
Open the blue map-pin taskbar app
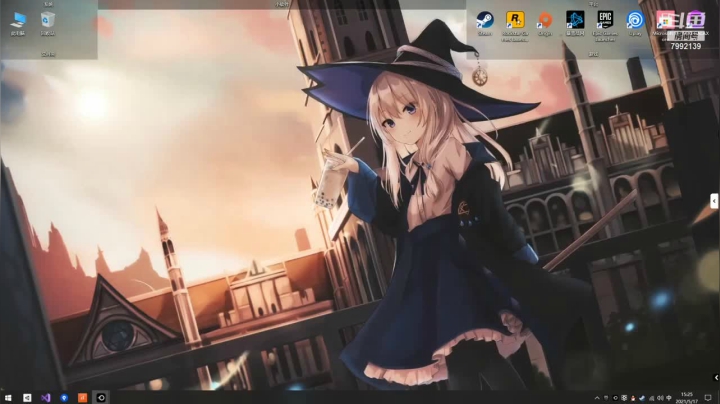64,398
